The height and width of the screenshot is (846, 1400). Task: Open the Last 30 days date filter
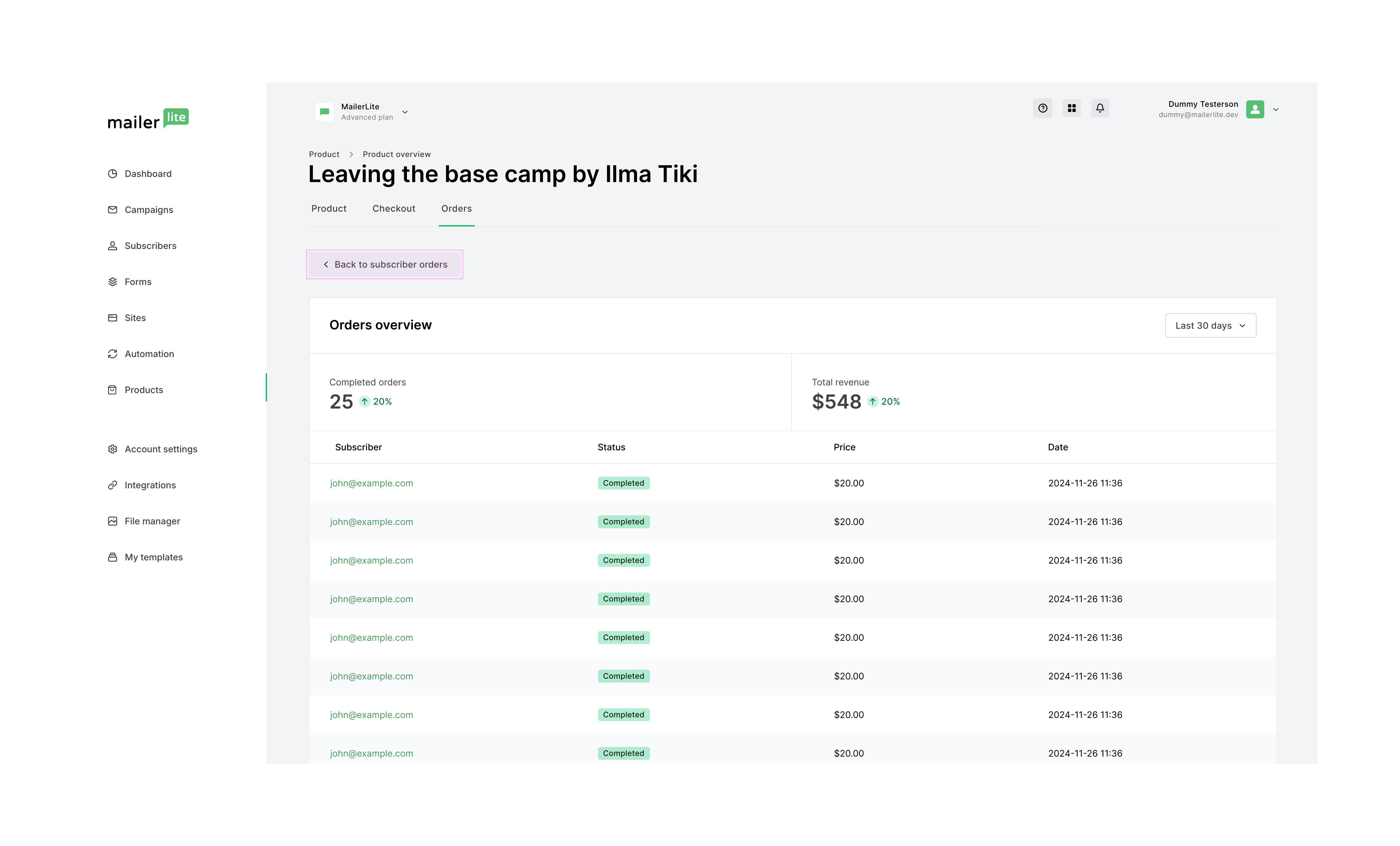1210,325
